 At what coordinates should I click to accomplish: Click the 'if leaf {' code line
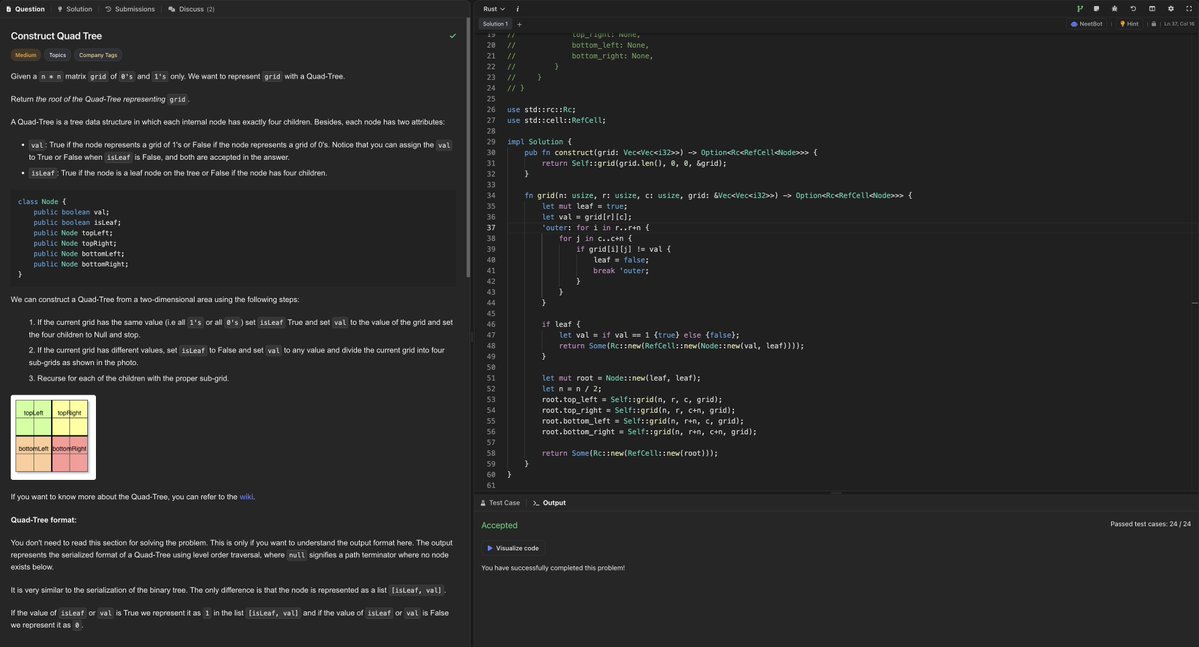coord(561,324)
